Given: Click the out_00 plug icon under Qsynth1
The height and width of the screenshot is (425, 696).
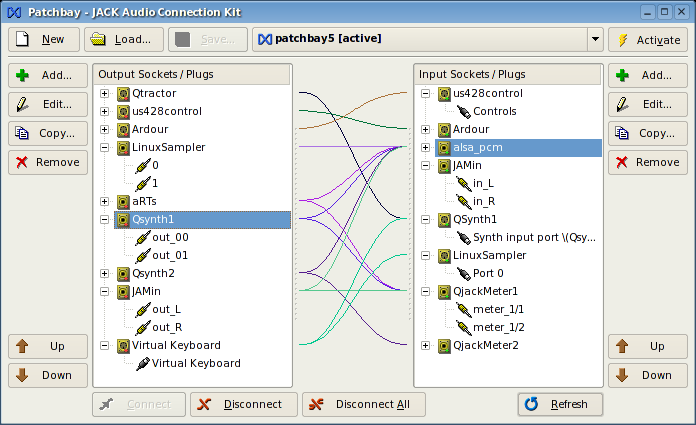Looking at the screenshot, I should (x=142, y=238).
